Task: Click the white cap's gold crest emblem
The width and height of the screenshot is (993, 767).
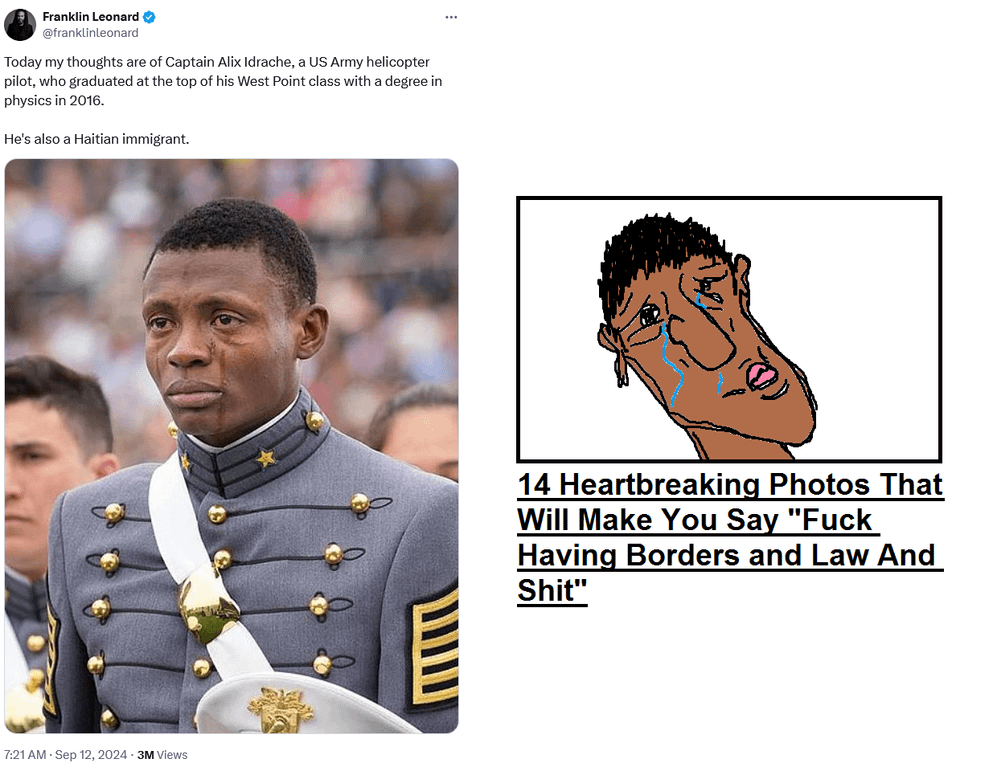Action: [279, 709]
